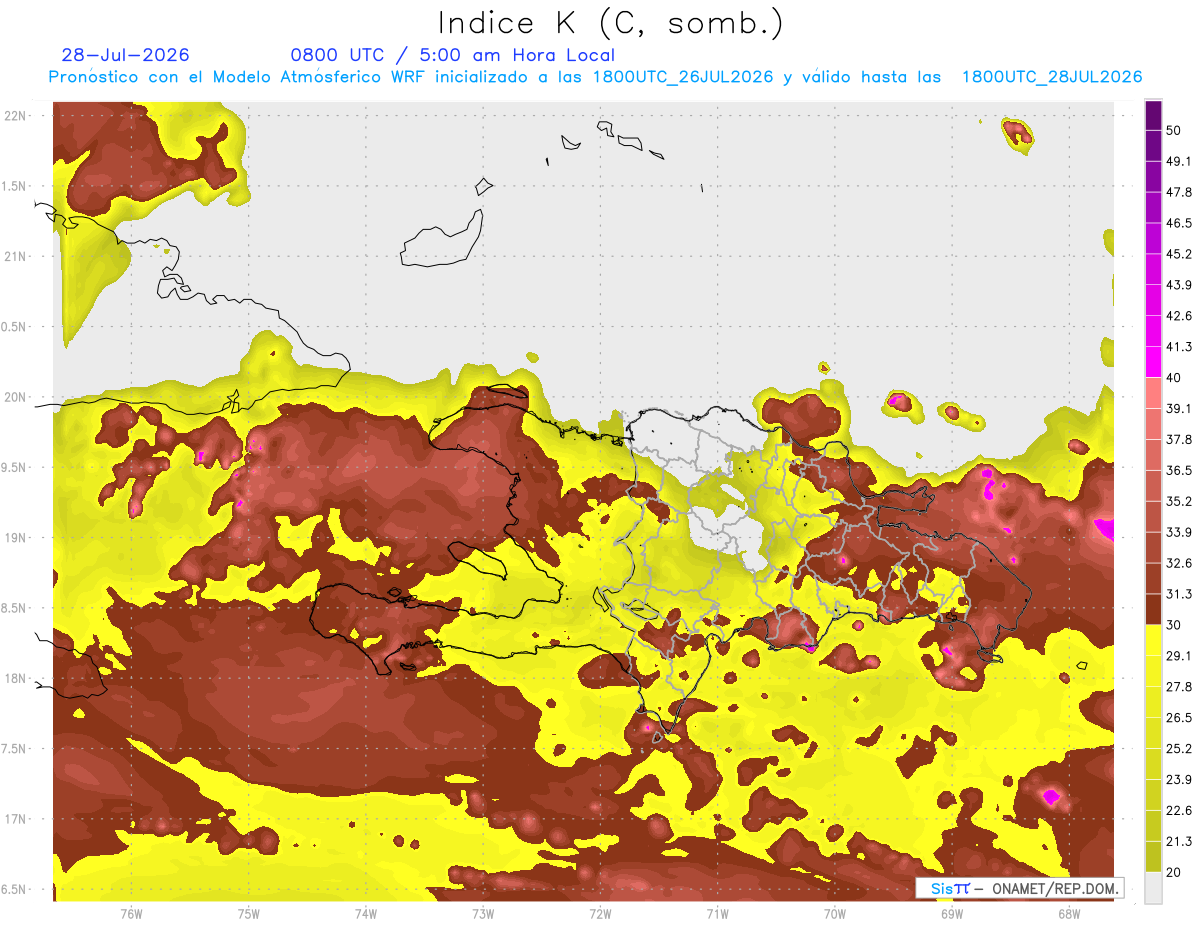
Task: Click the colorbar value '27.8'
Action: click(x=1179, y=686)
